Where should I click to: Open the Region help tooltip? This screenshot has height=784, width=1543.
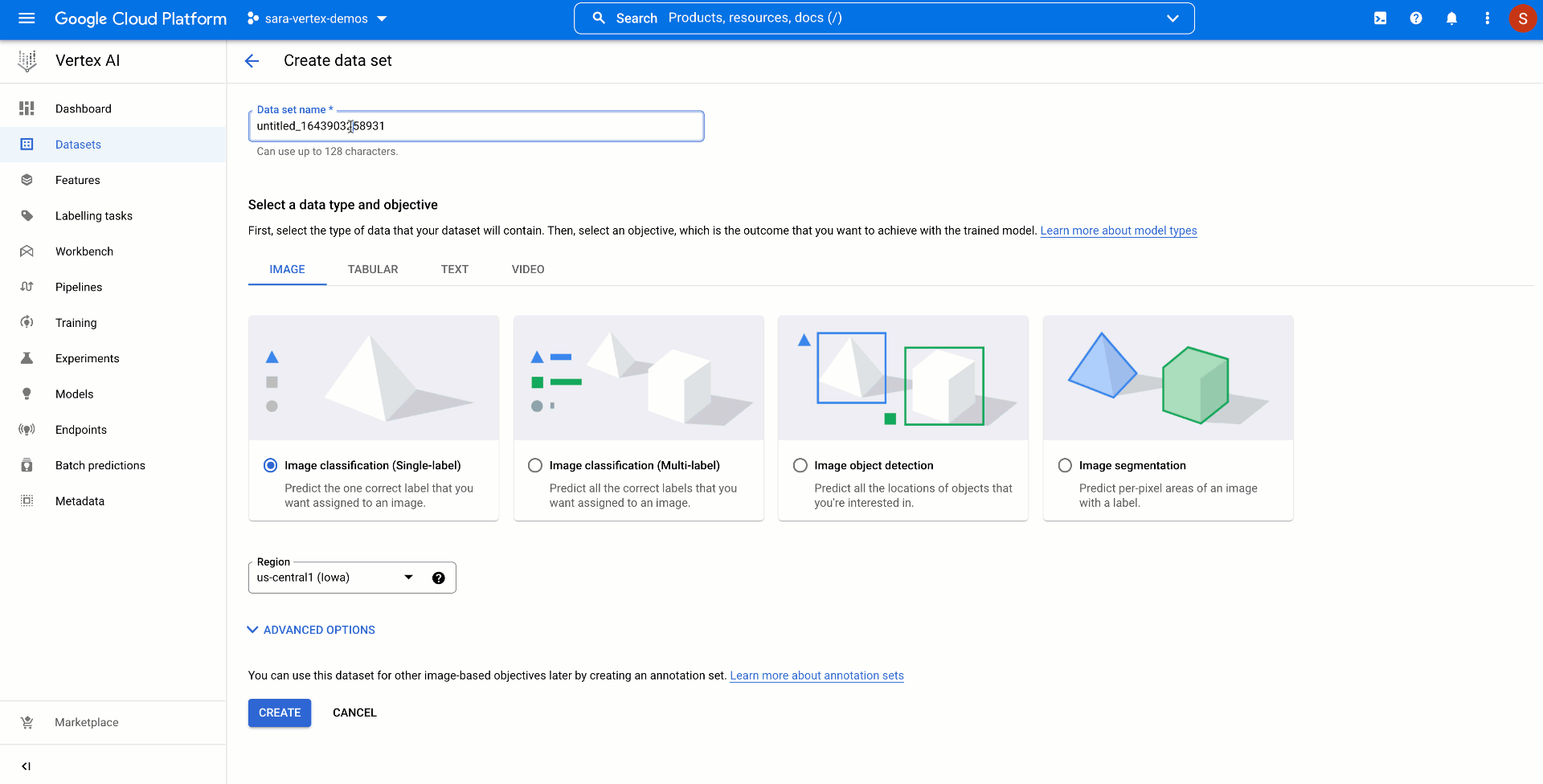[x=439, y=577]
